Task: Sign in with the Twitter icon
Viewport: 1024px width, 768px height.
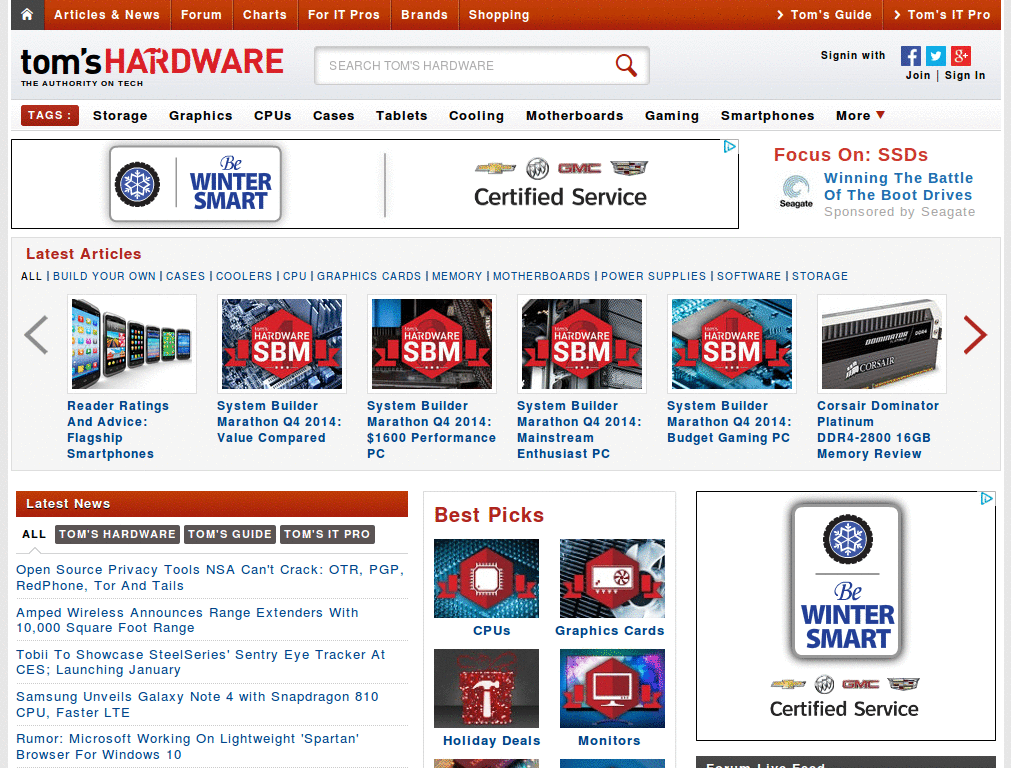Action: tap(936, 56)
